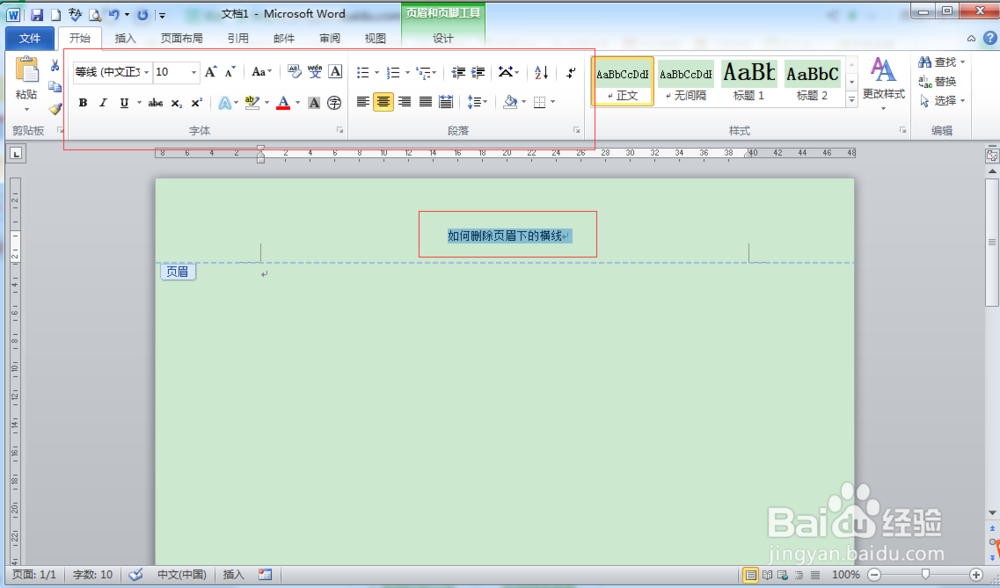
Task: Sort the selected text
Action: [x=541, y=72]
